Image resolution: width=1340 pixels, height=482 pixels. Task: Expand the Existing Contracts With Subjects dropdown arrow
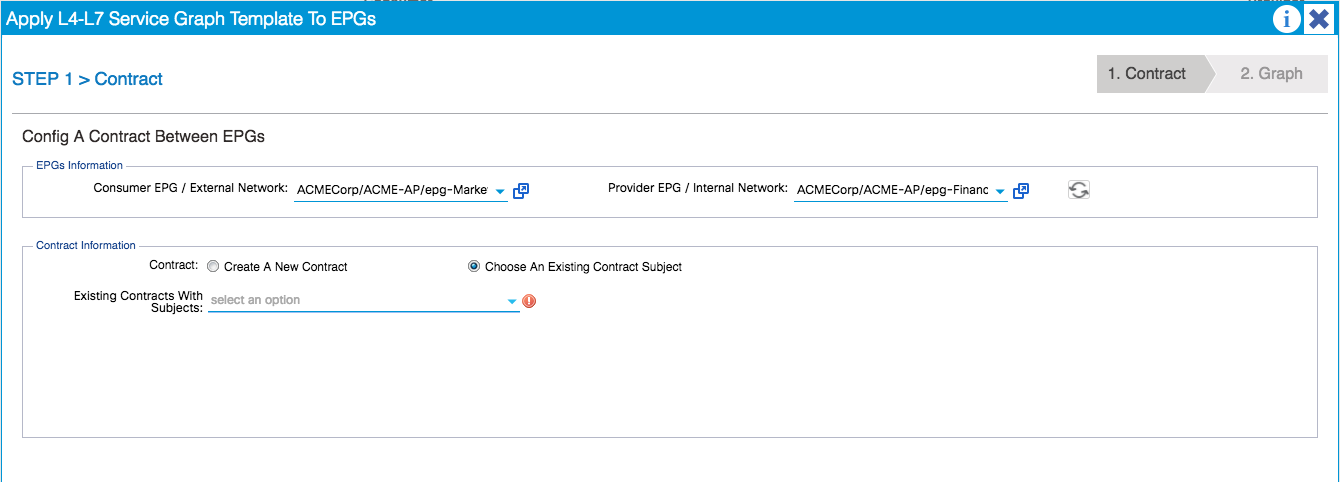512,301
